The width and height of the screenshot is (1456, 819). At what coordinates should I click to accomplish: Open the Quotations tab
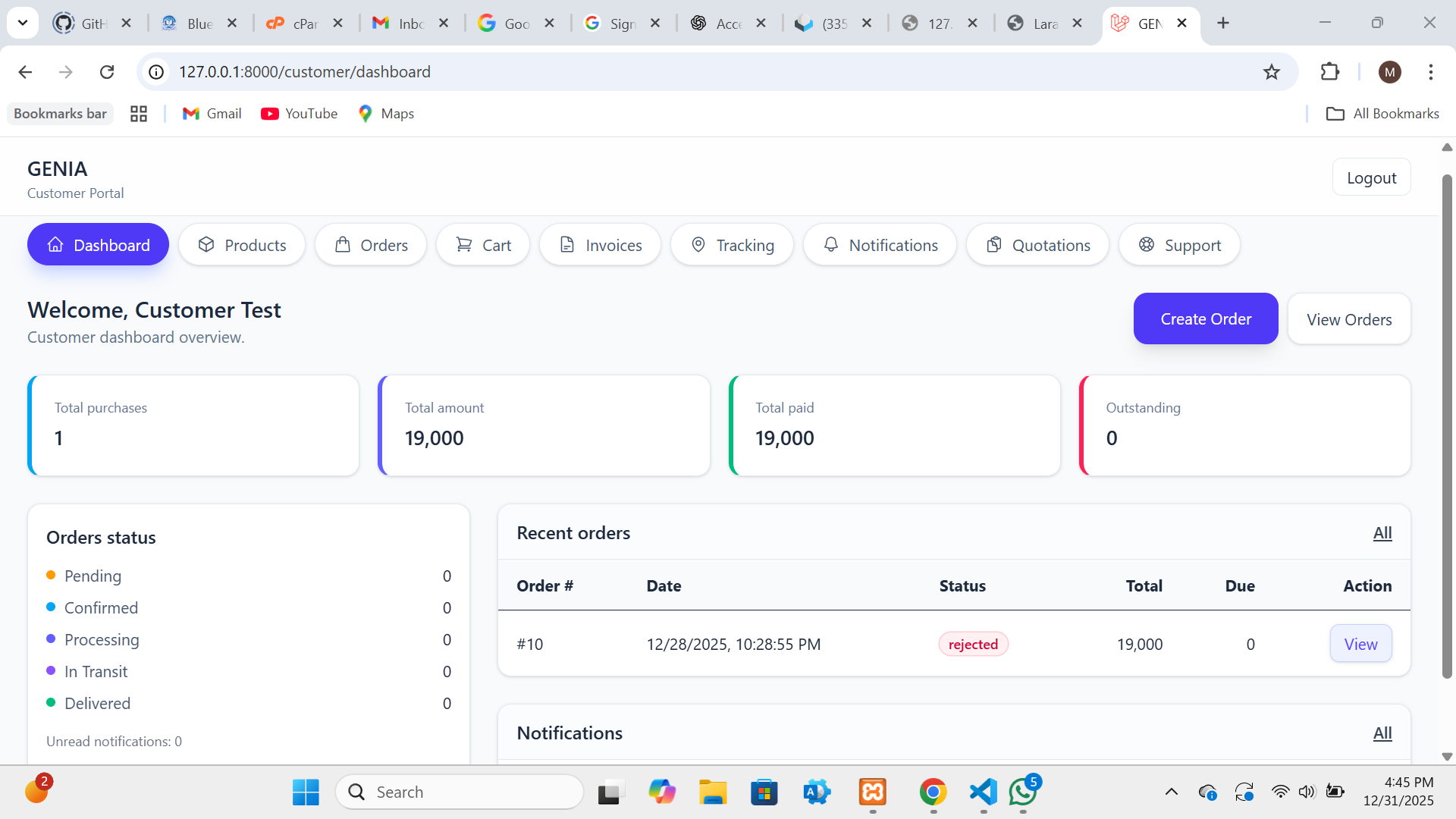(x=1037, y=245)
